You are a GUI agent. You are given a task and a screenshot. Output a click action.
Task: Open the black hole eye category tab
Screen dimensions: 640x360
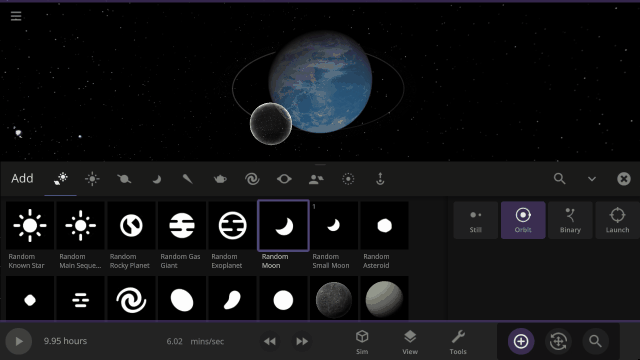click(x=284, y=179)
